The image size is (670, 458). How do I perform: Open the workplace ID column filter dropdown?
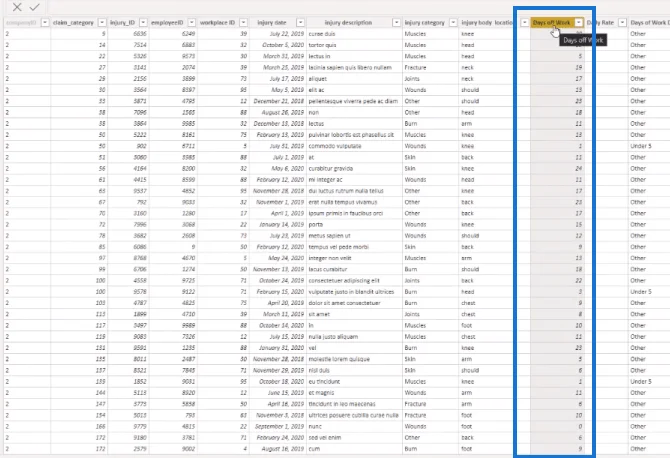tap(244, 23)
